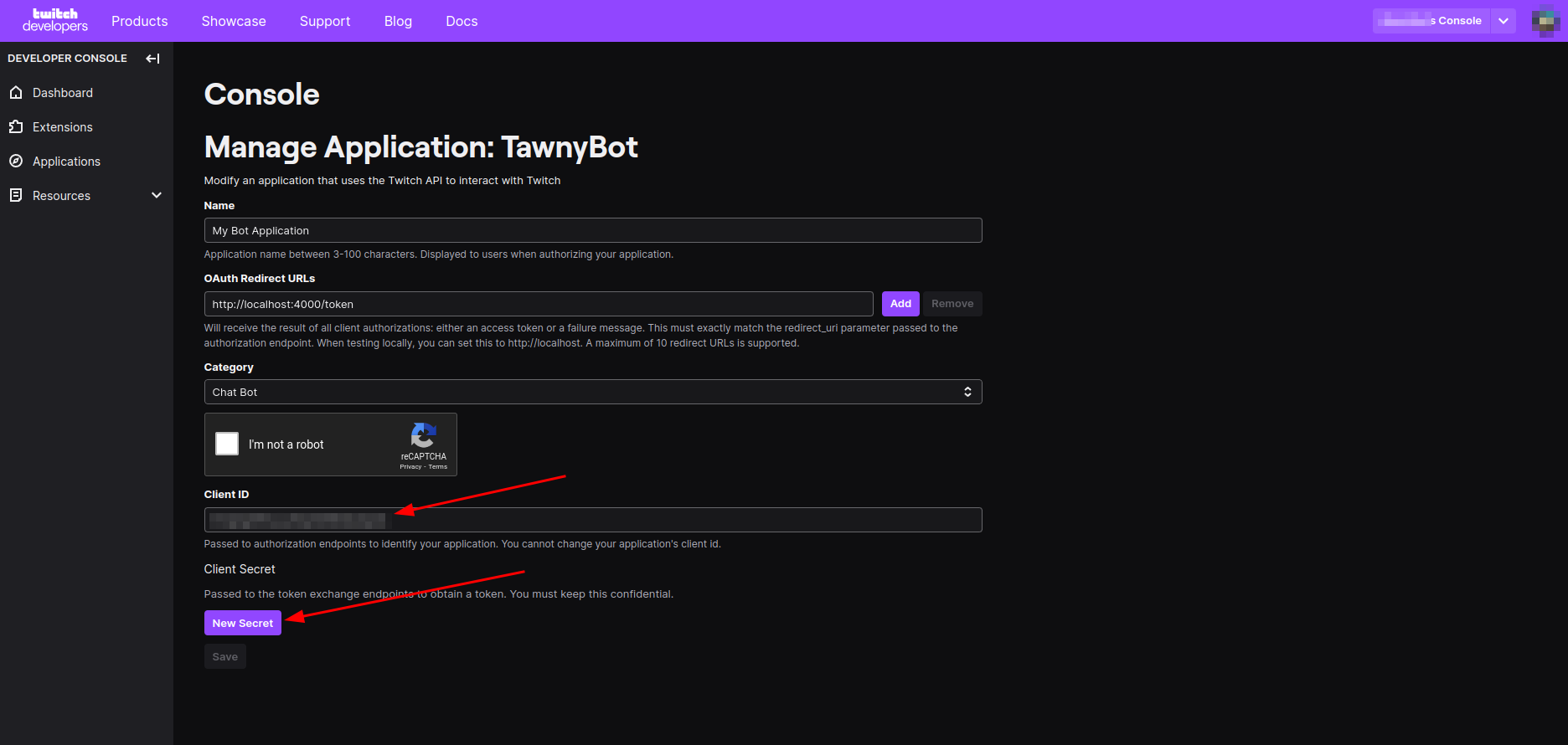Image resolution: width=1568 pixels, height=745 pixels.
Task: Click the 'DEVELOPER CONSOLE' sidebar title
Action: [x=68, y=59]
